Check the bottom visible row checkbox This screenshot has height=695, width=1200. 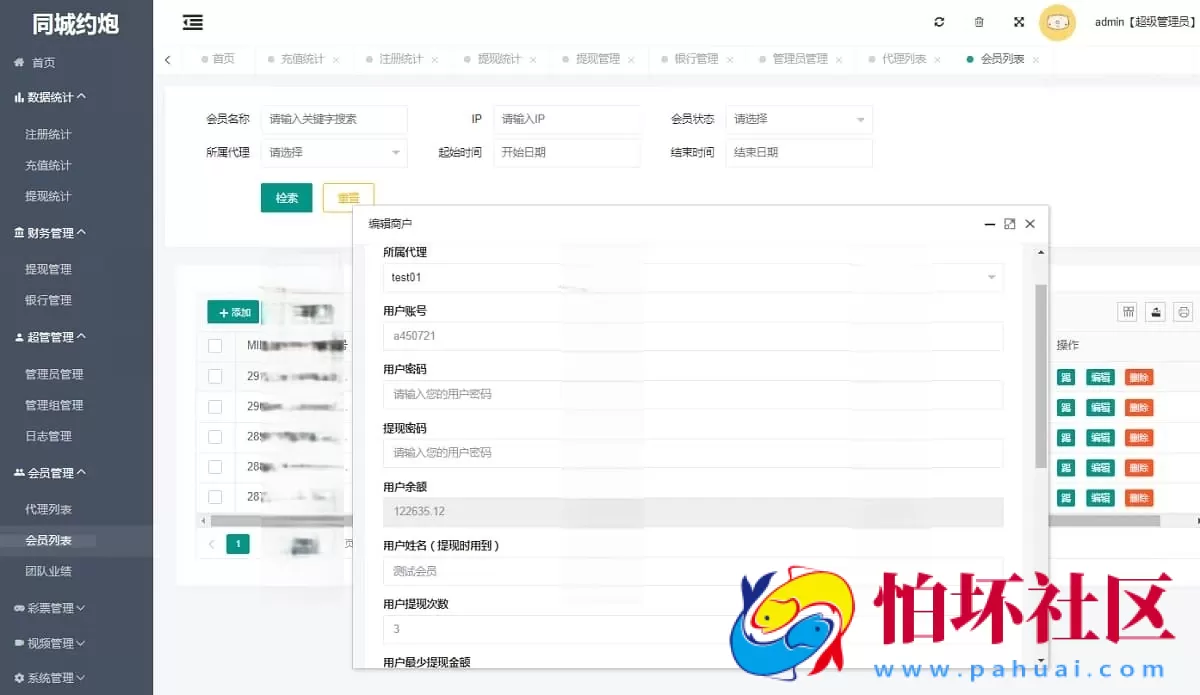(215, 496)
